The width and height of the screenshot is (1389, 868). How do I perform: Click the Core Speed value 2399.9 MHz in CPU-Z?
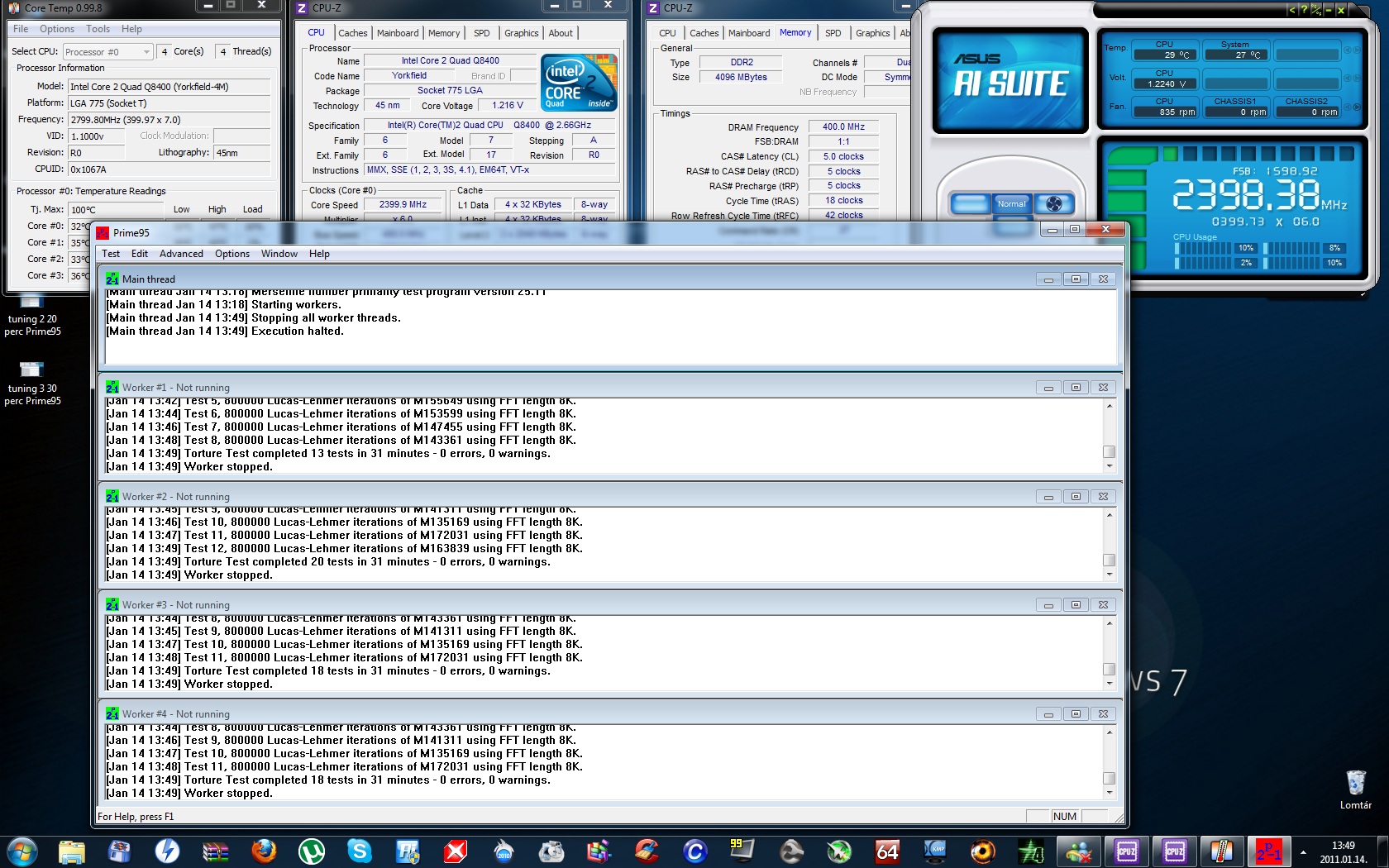pos(403,205)
